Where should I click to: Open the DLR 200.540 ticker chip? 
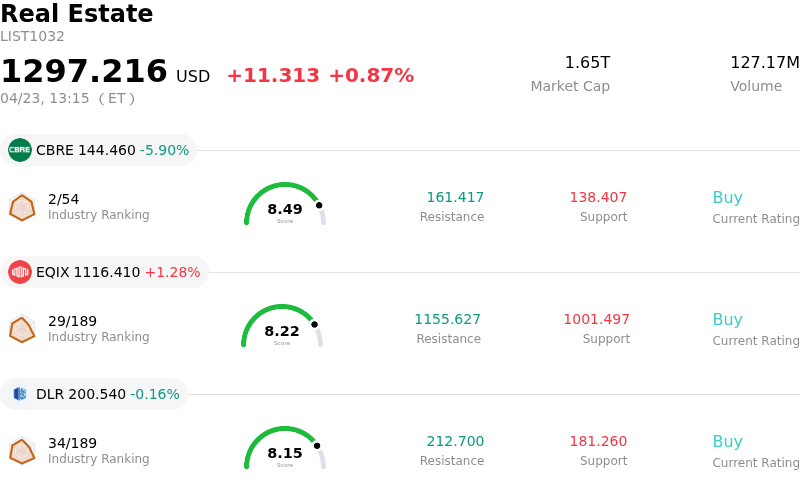click(95, 394)
